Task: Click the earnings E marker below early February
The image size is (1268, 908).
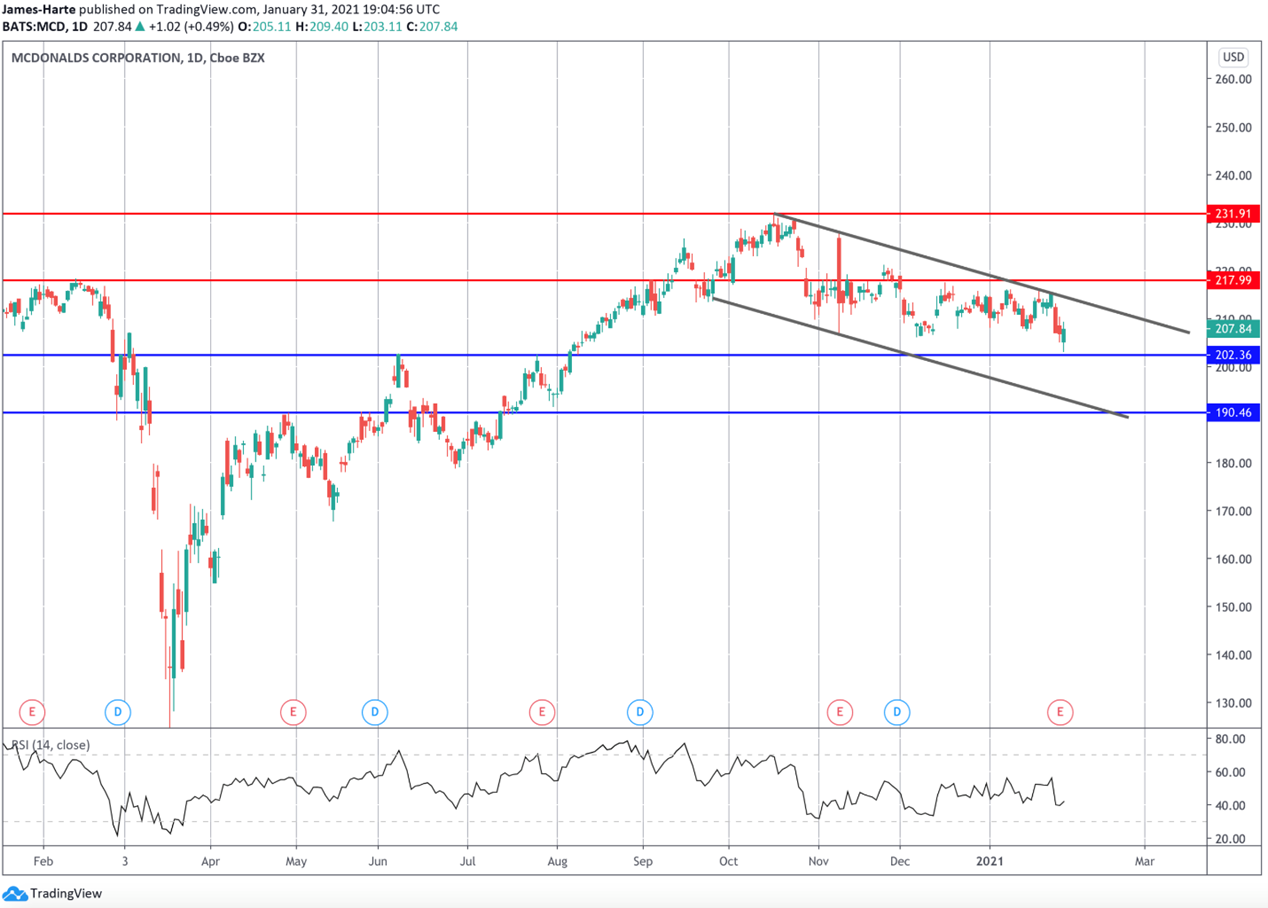Action: point(32,712)
